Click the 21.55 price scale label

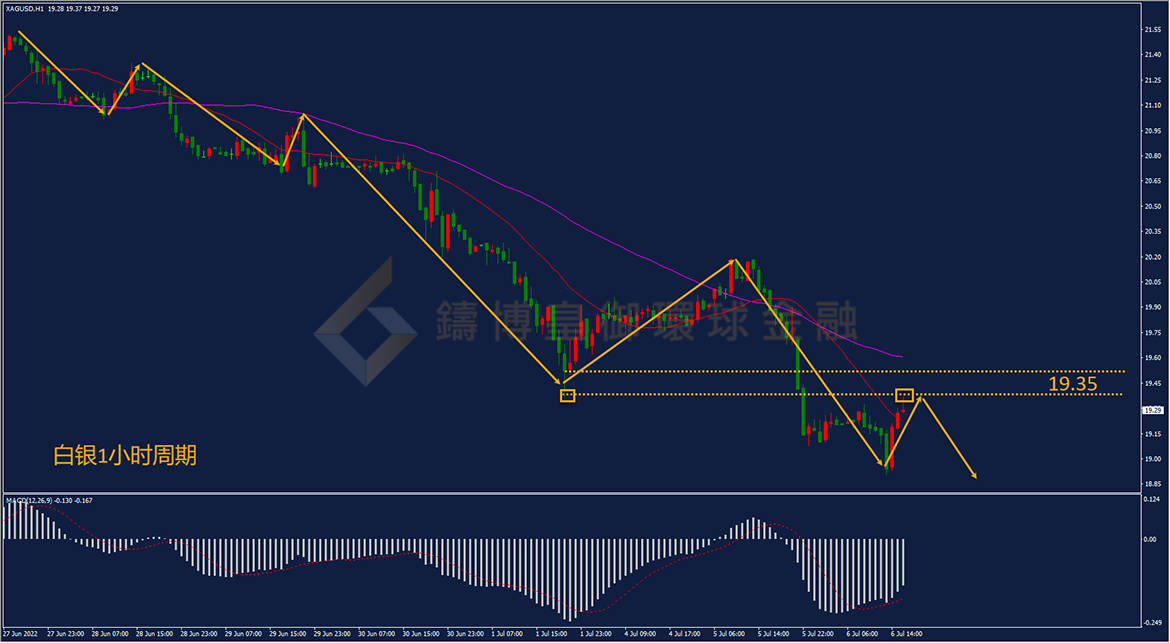[1152, 30]
